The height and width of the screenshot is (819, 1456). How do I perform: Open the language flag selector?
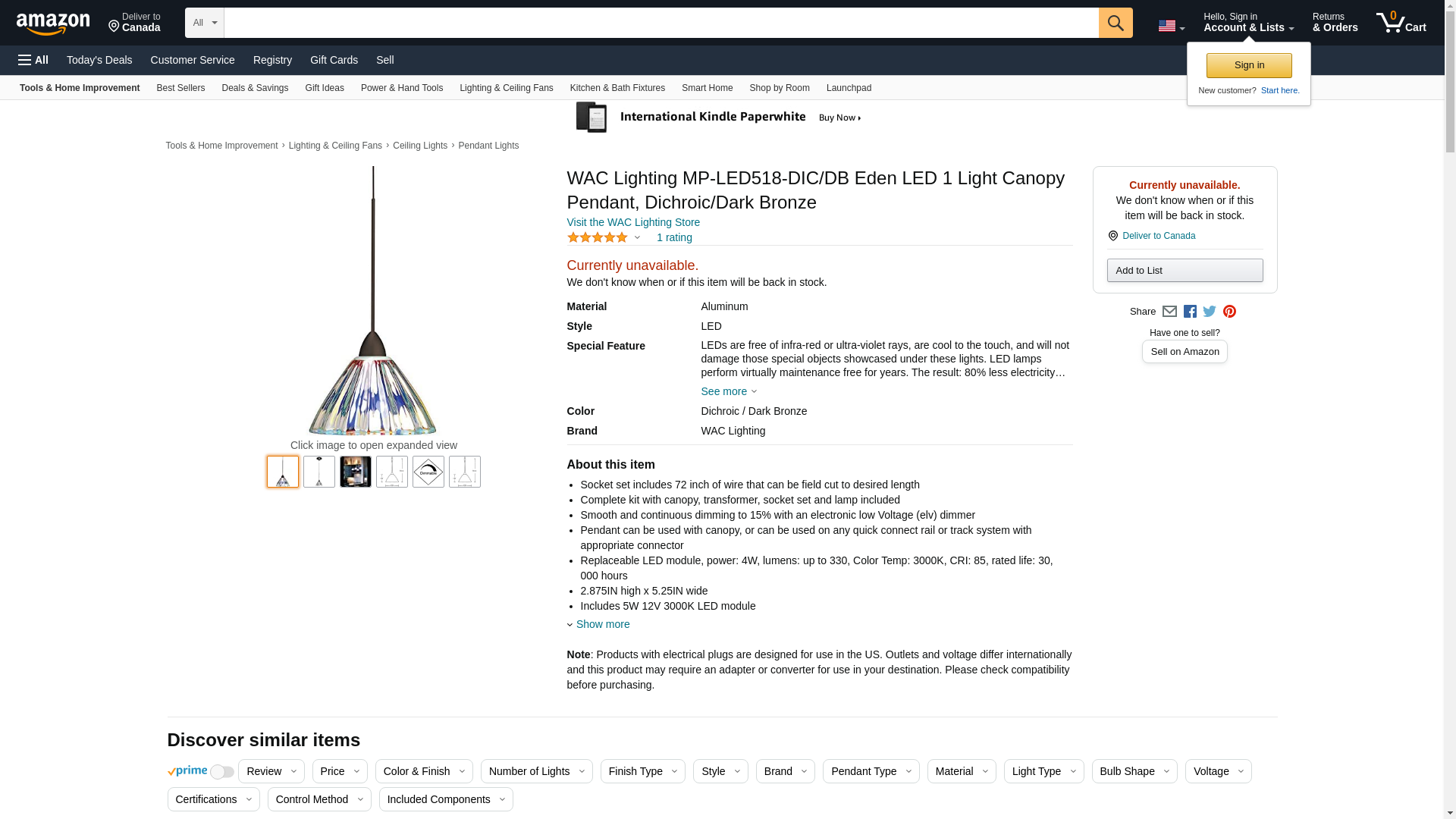click(1171, 26)
